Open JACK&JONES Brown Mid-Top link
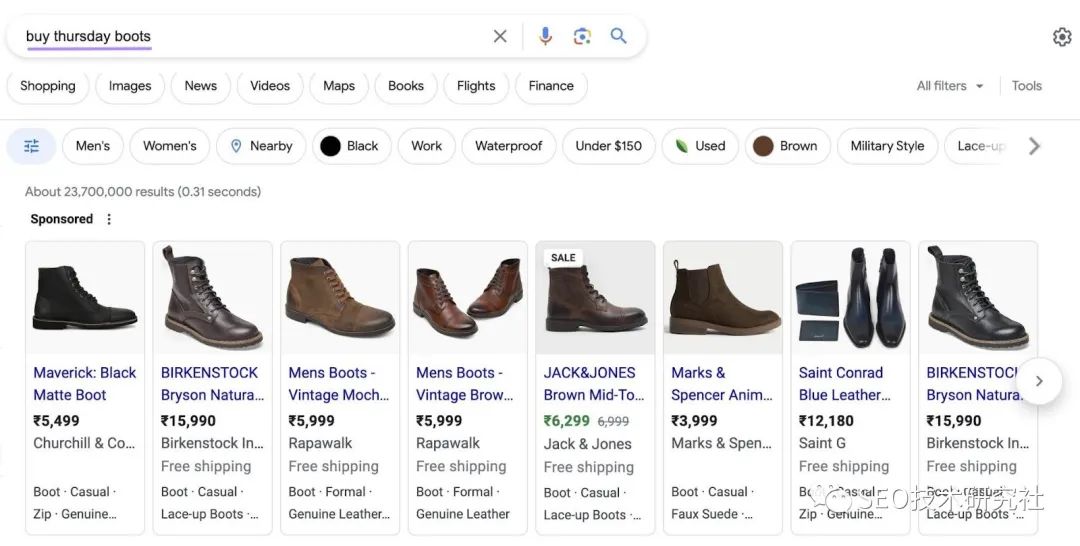Screen dimensions: 1080x546 pyautogui.click(x=594, y=384)
